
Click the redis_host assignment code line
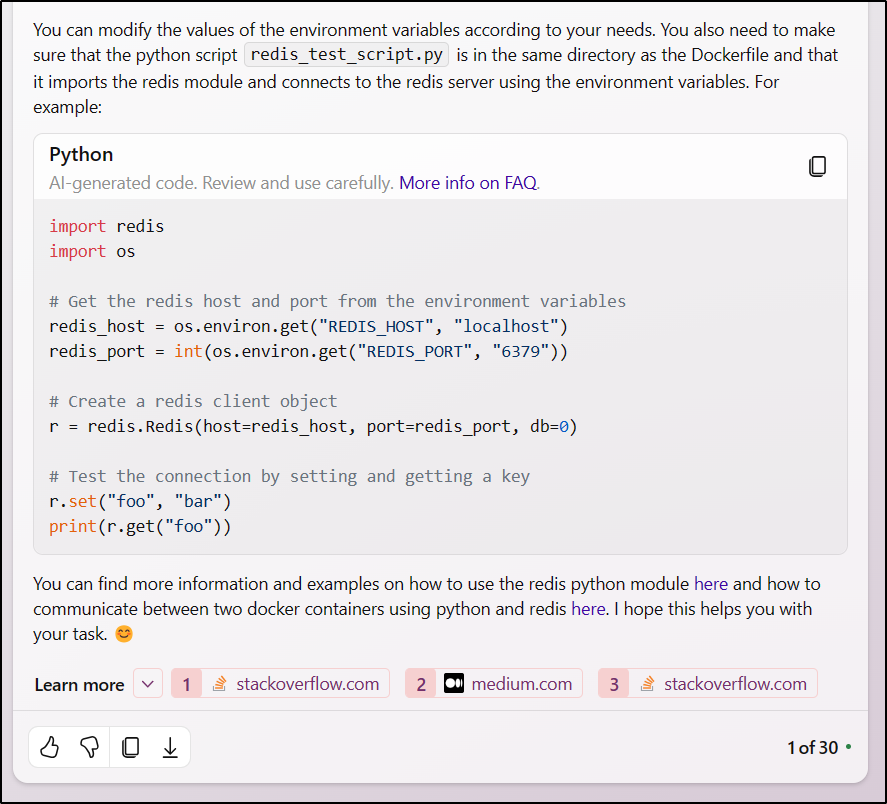pos(308,326)
